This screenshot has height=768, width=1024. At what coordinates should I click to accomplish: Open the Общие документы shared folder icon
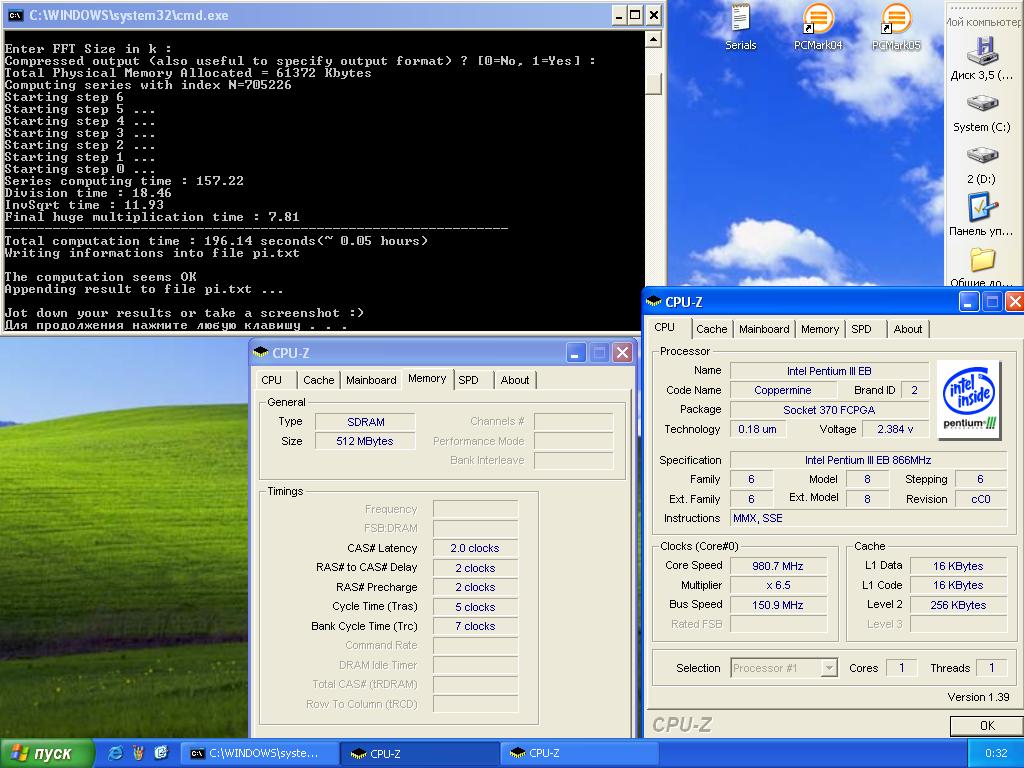[x=982, y=266]
